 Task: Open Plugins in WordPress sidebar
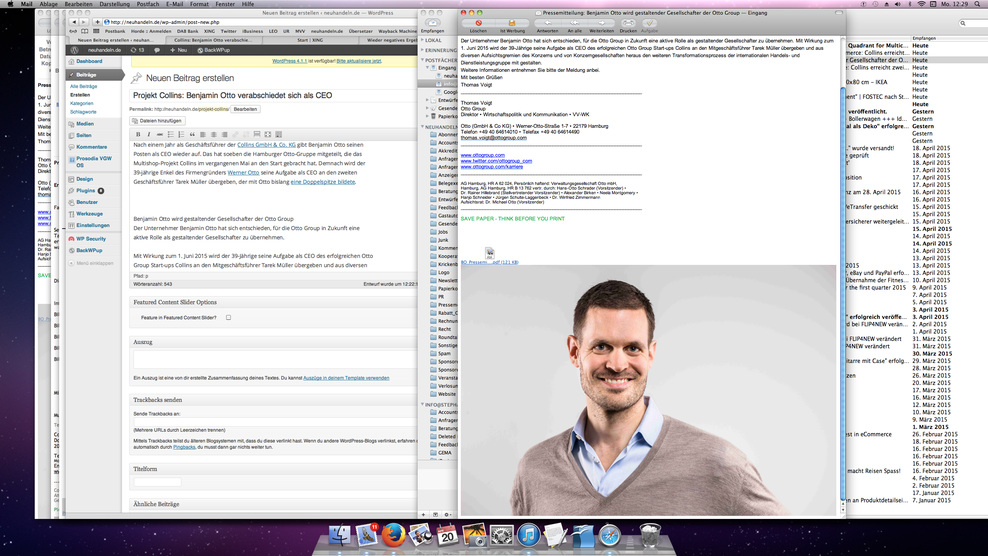point(86,190)
